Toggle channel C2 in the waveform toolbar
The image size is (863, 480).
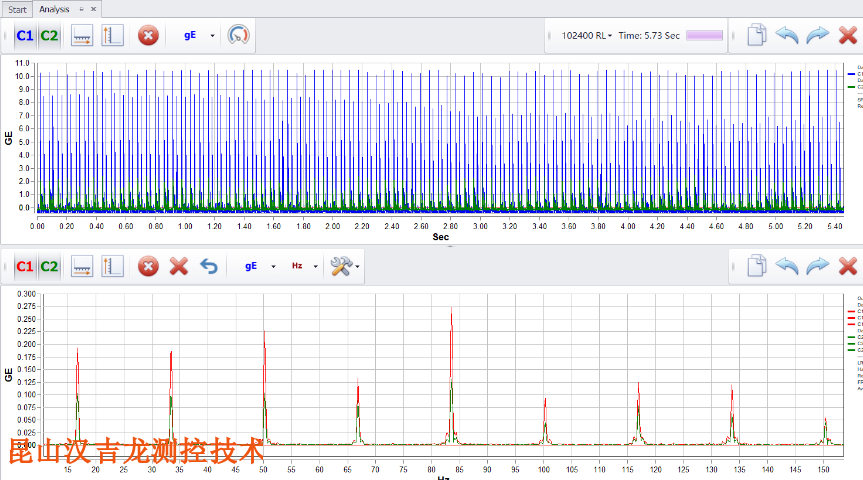coord(49,36)
